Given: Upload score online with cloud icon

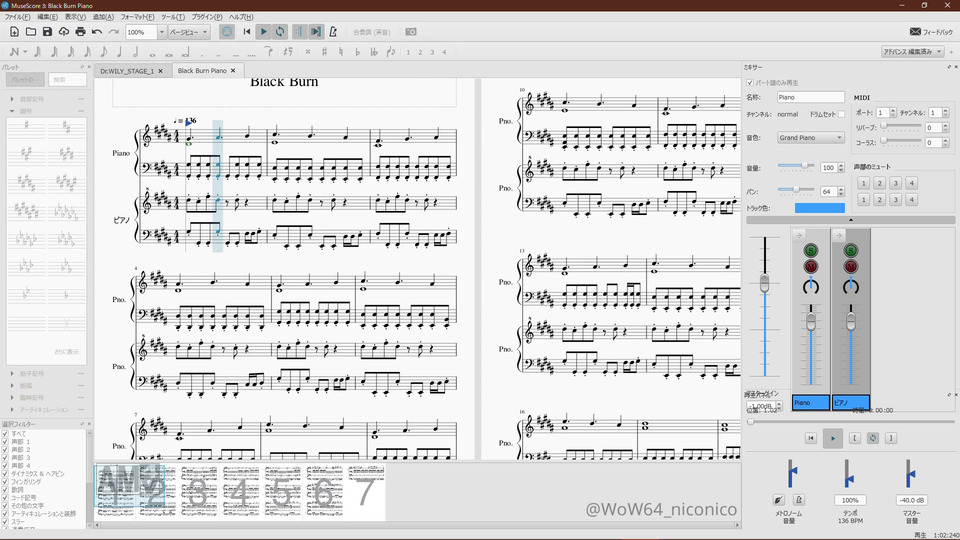Looking at the screenshot, I should tap(64, 32).
